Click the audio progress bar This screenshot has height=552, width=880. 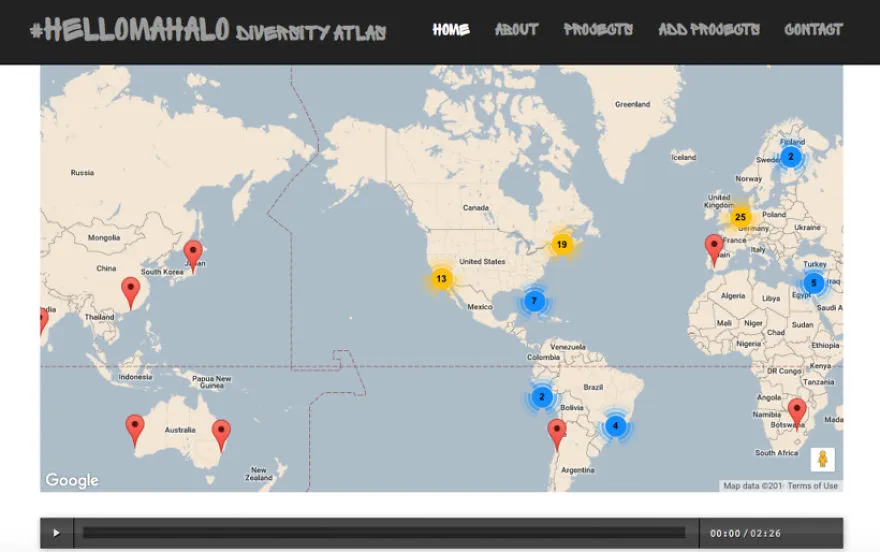click(384, 533)
